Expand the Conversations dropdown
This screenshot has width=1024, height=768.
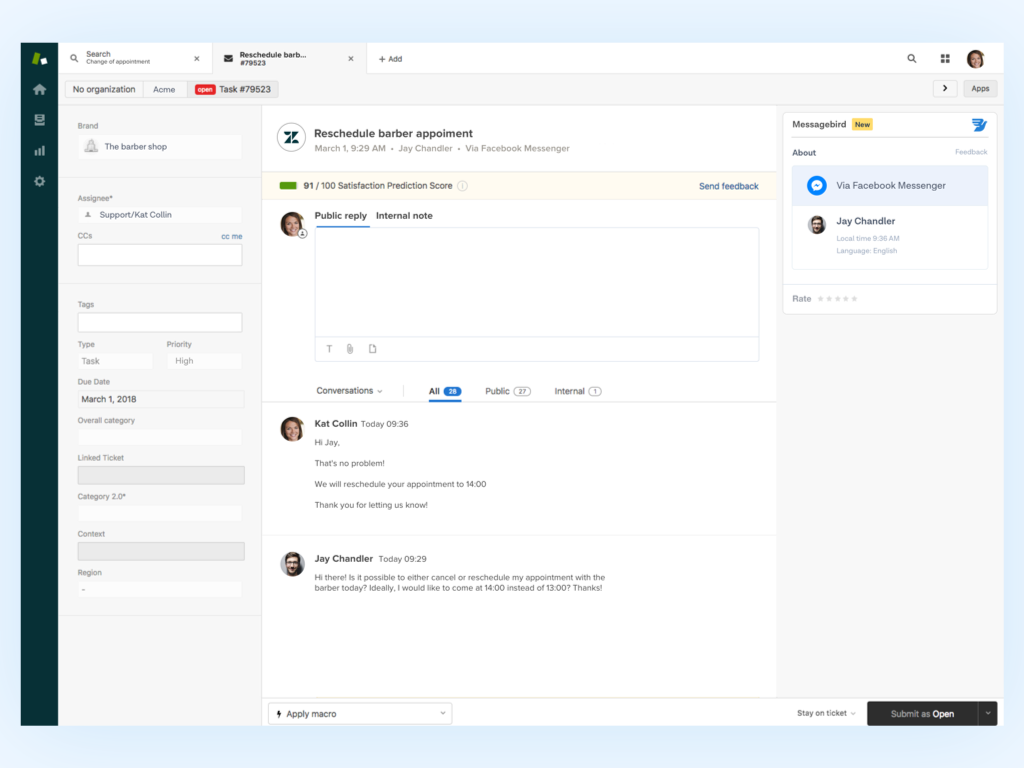pyautogui.click(x=347, y=391)
